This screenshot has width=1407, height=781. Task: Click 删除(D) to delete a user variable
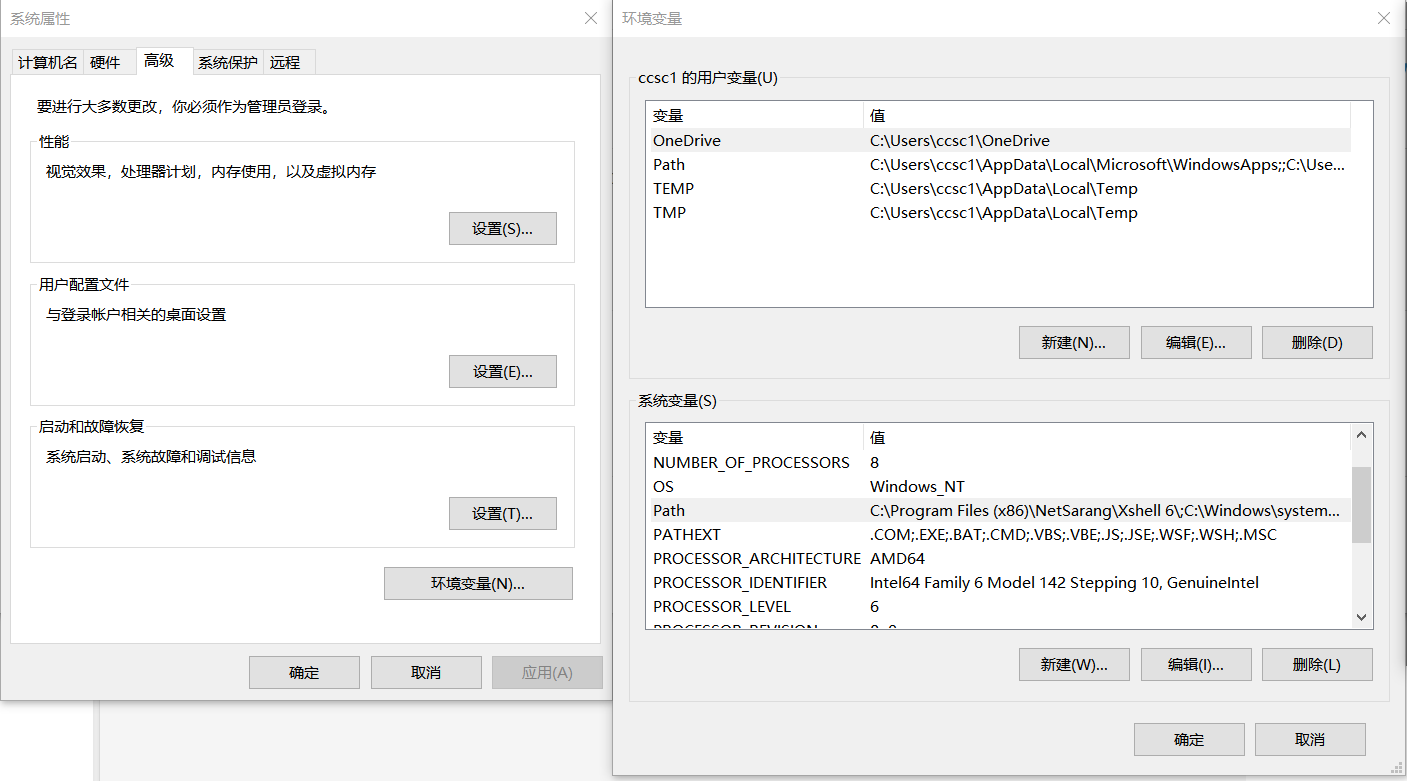tap(1317, 342)
